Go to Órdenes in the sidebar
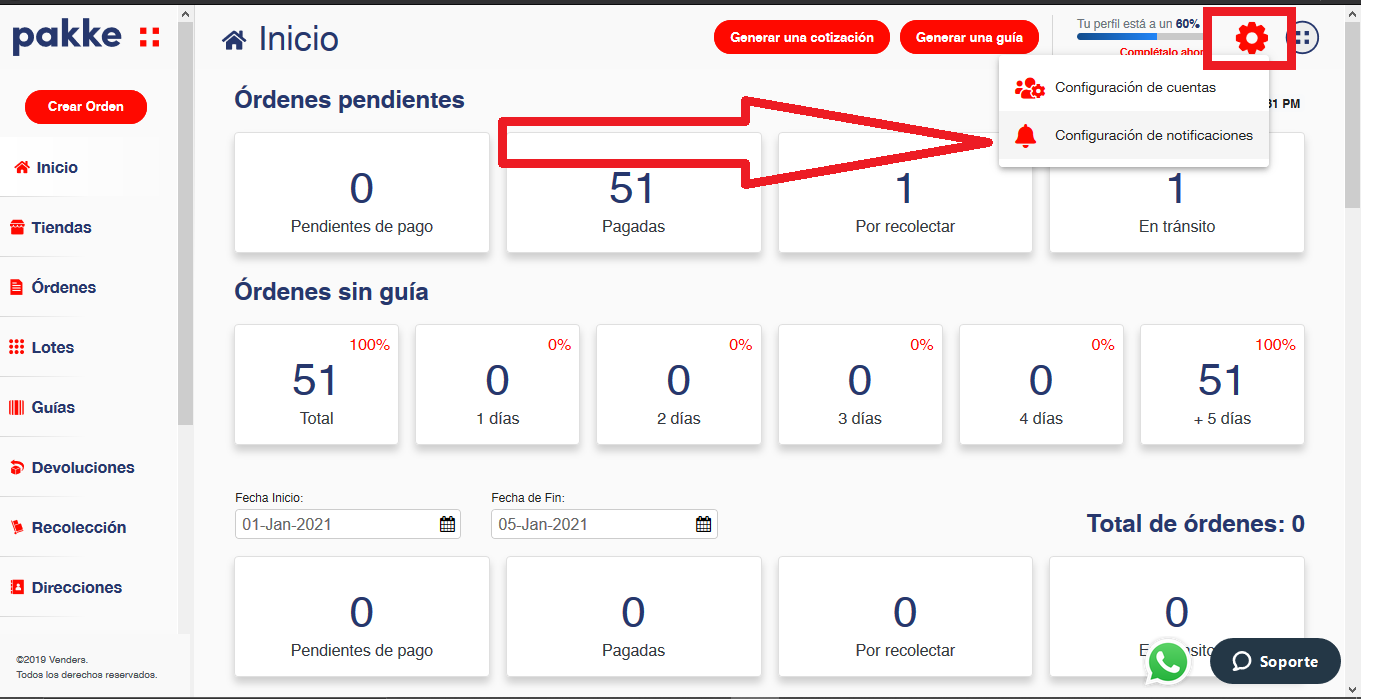The image size is (1373, 699). tap(64, 288)
